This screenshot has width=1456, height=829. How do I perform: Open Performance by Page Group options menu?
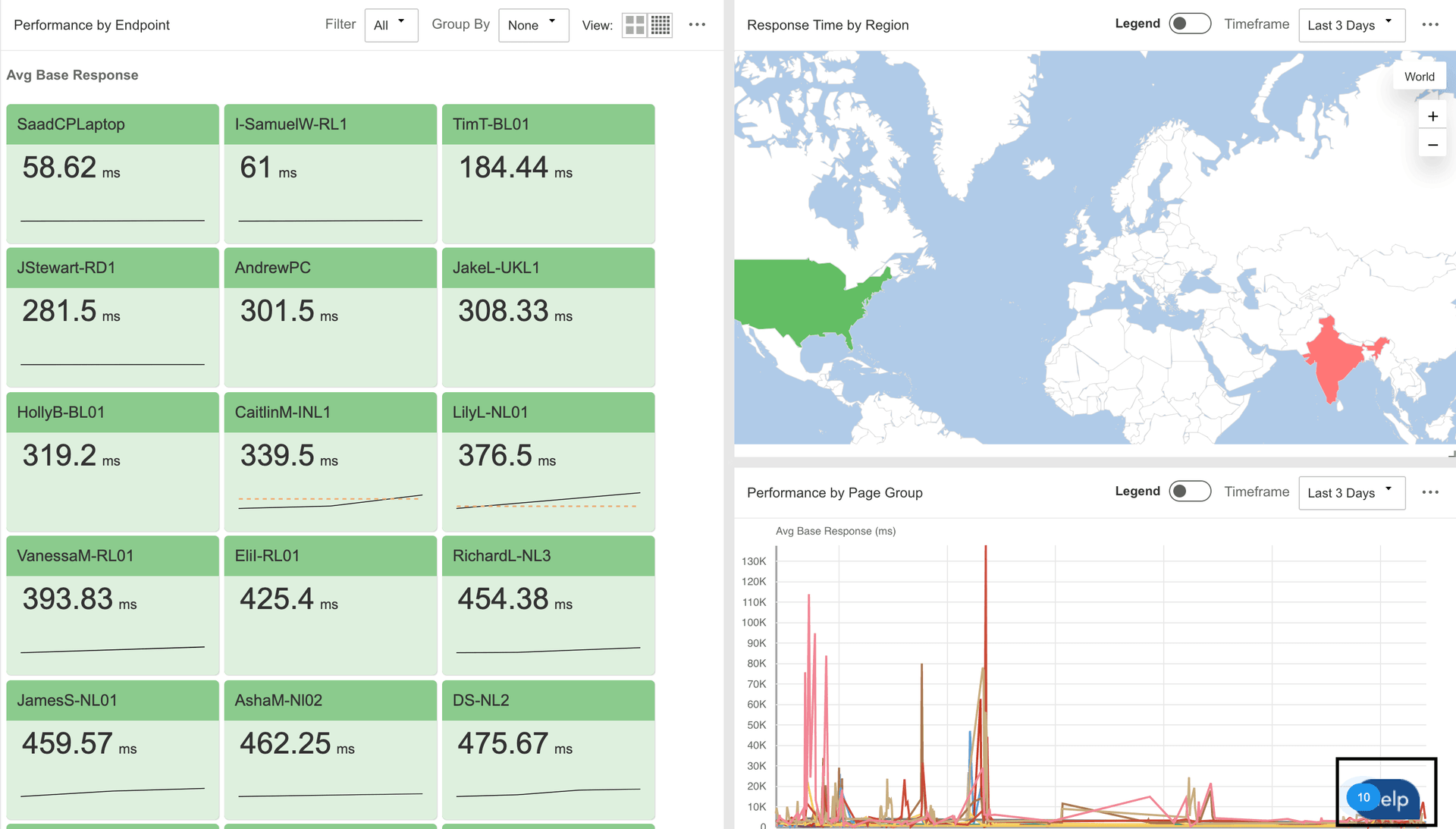pyautogui.click(x=1430, y=492)
